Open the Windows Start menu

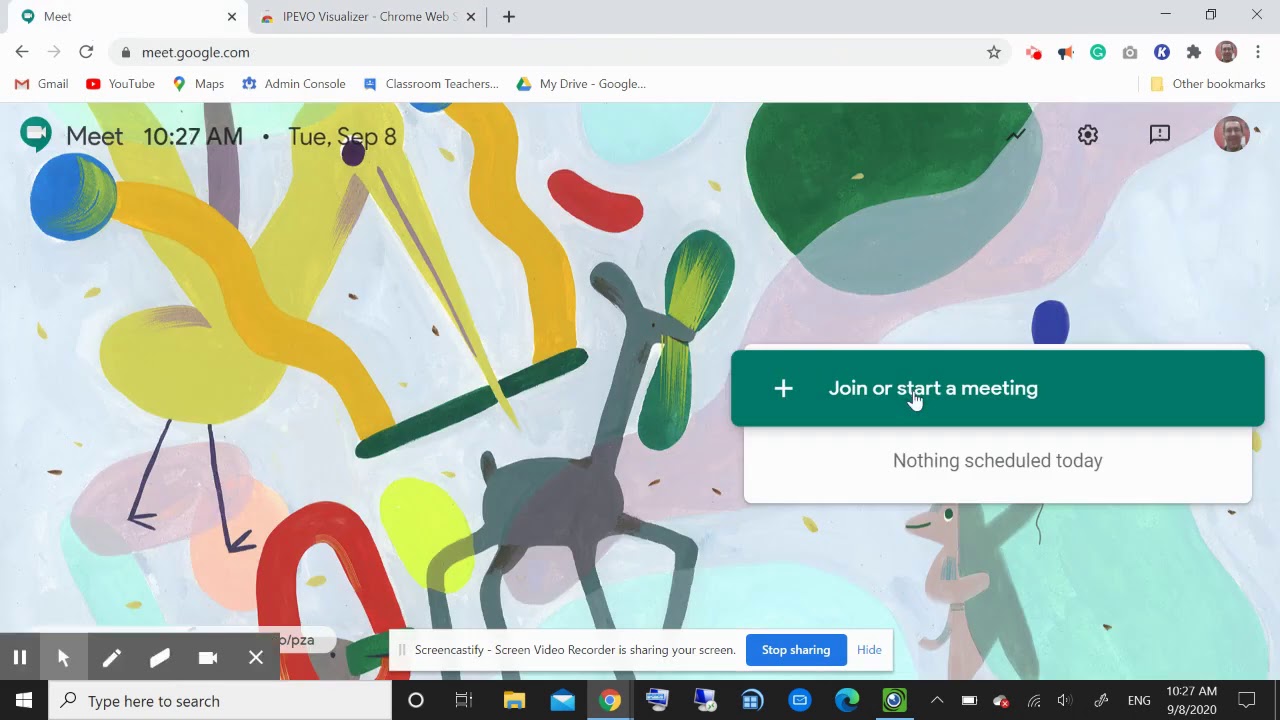[24, 701]
